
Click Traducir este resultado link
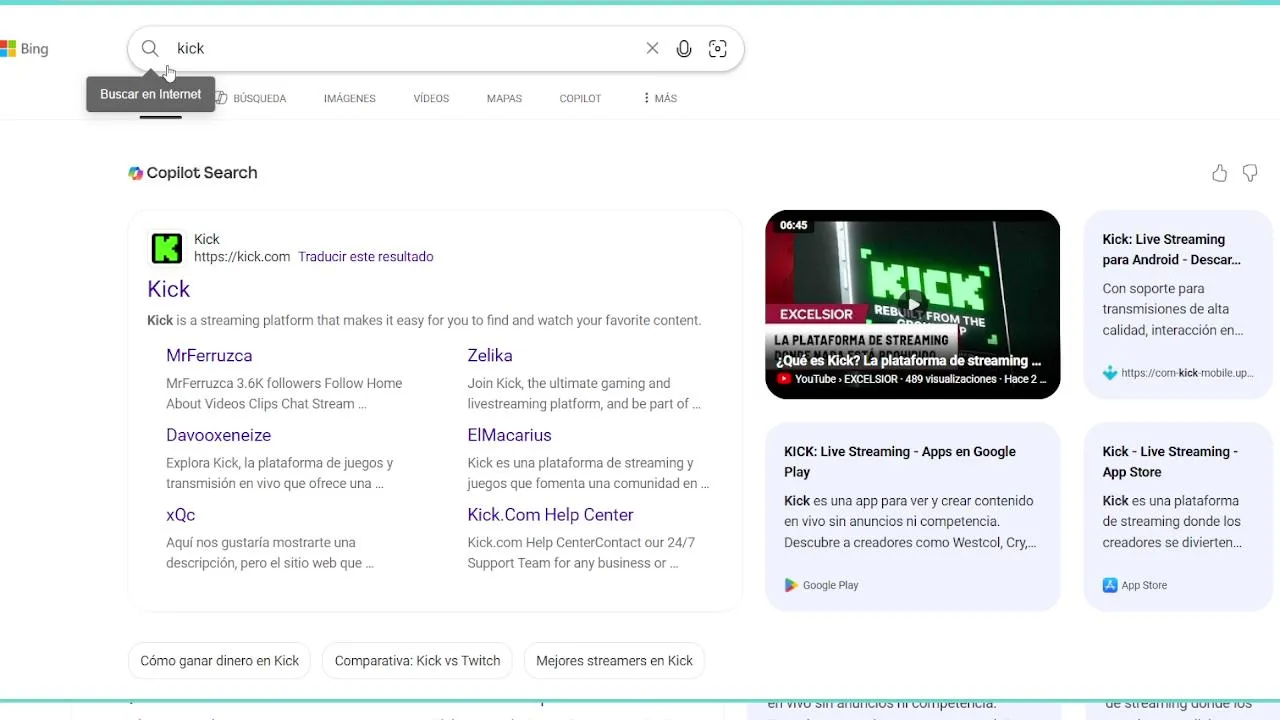[365, 256]
